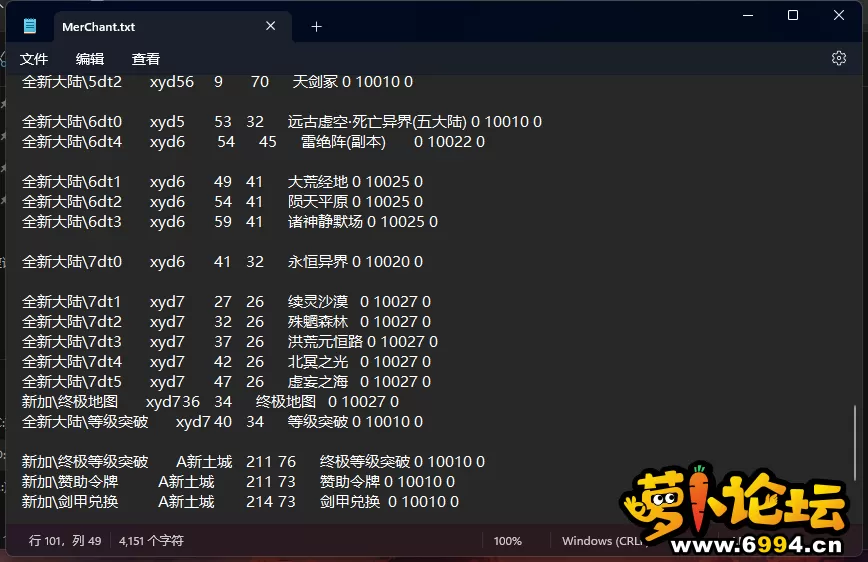868x562 pixels.
Task: Open the 文件 menu
Action: (x=34, y=59)
